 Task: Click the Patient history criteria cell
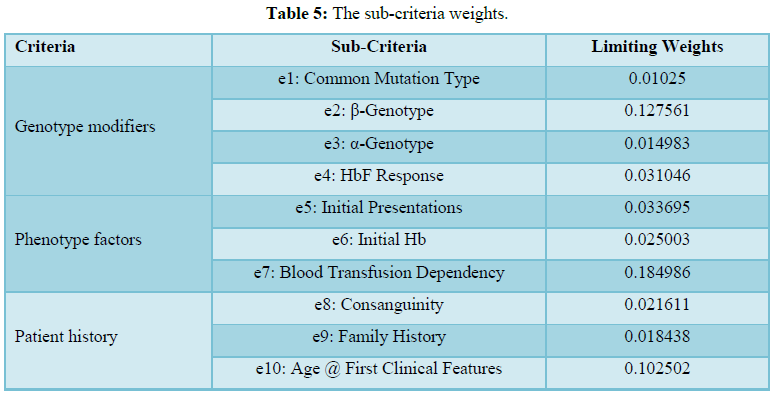click(x=66, y=337)
